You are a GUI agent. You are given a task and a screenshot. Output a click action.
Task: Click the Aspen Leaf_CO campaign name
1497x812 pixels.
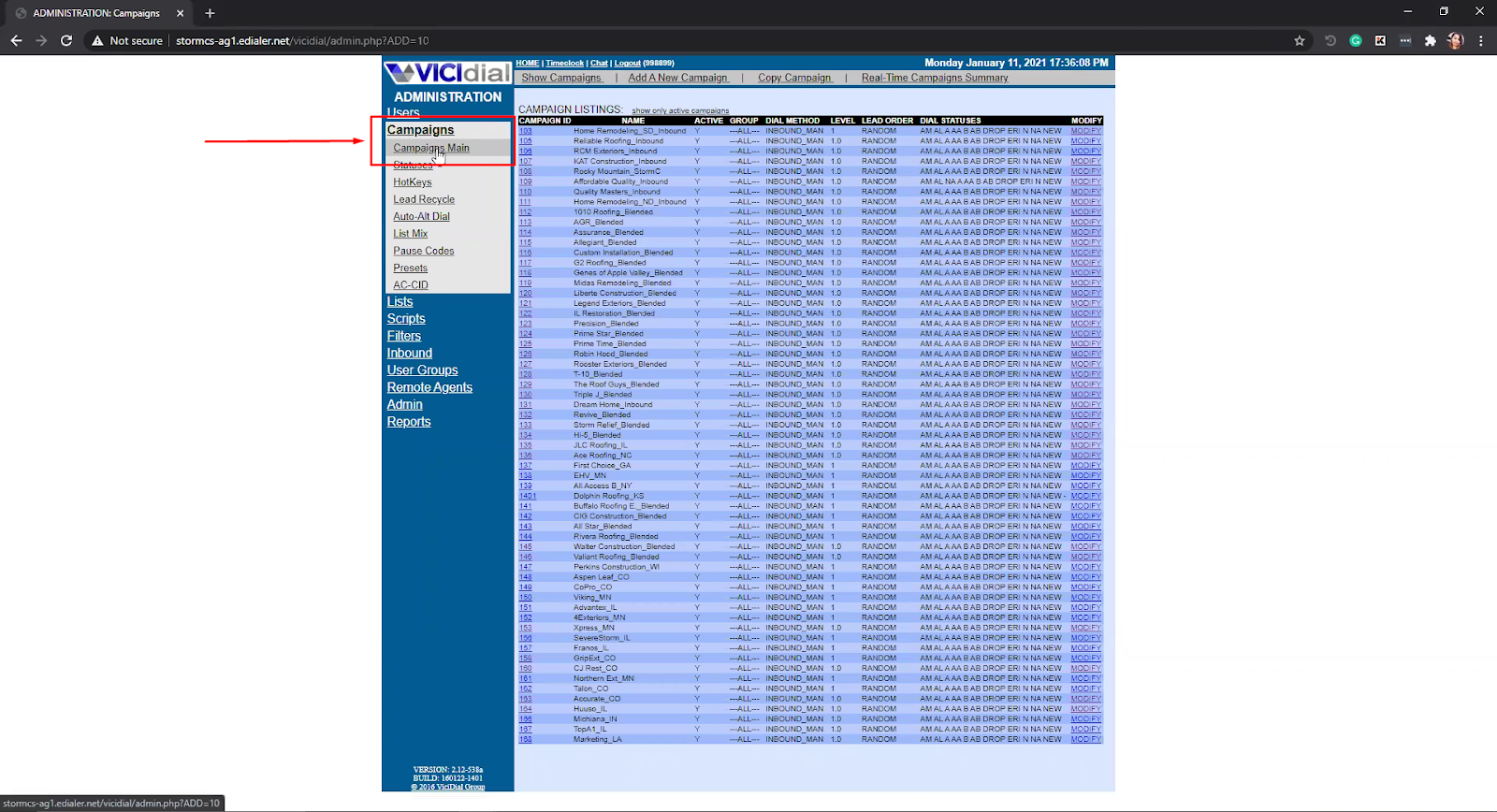click(602, 577)
